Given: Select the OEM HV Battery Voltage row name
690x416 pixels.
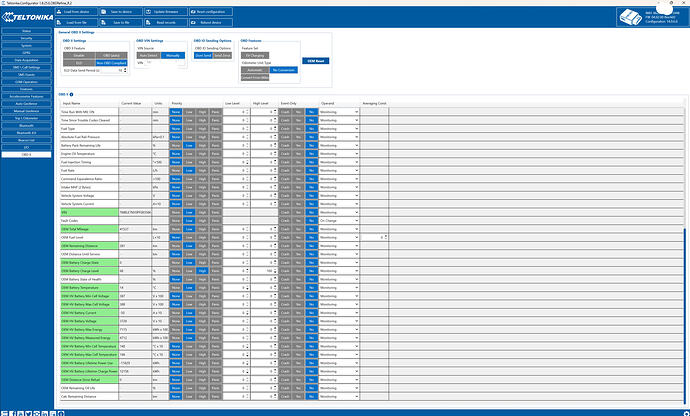Looking at the screenshot, I should 89,321.
